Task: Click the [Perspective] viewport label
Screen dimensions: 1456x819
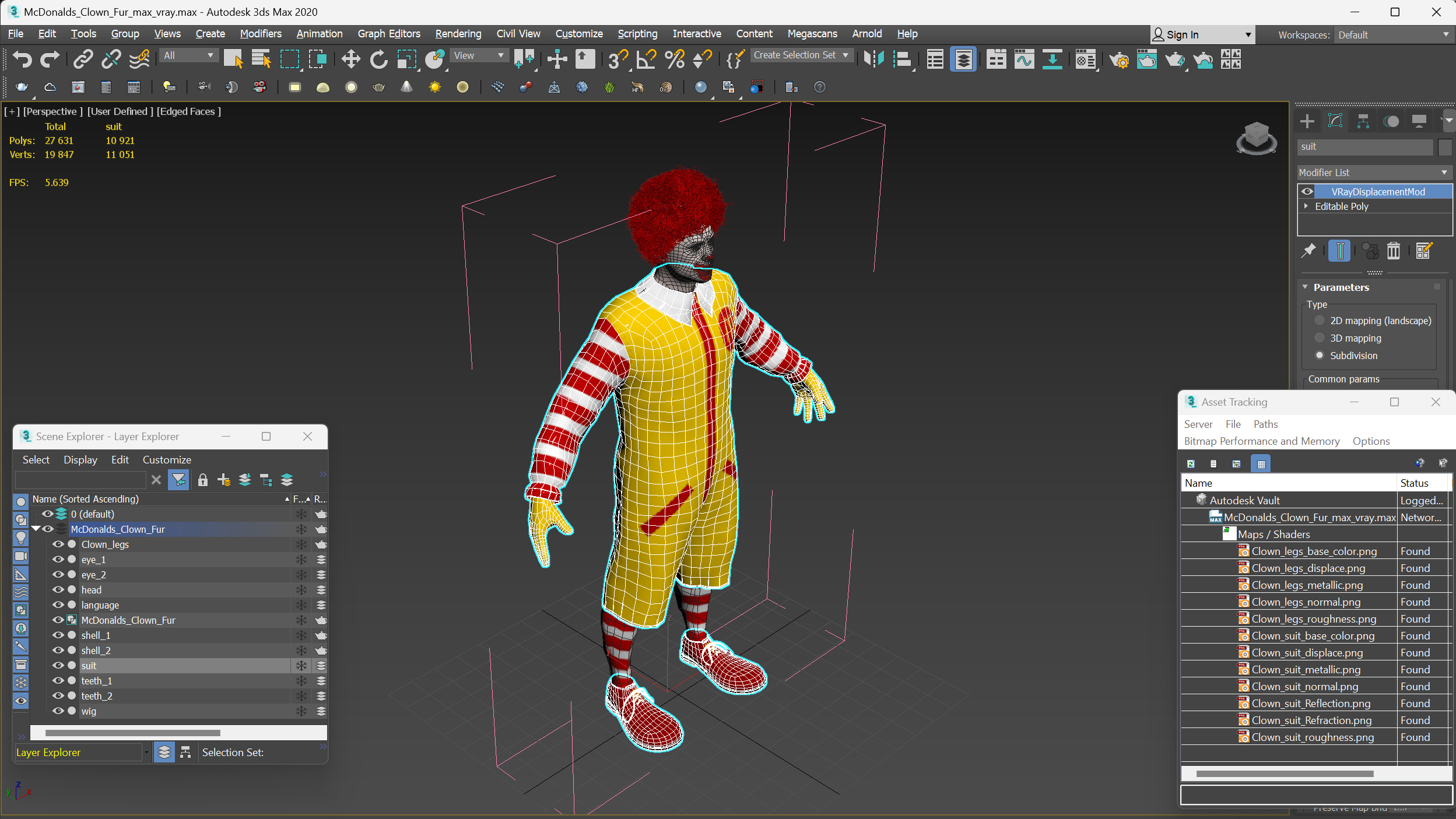Action: pyautogui.click(x=53, y=111)
